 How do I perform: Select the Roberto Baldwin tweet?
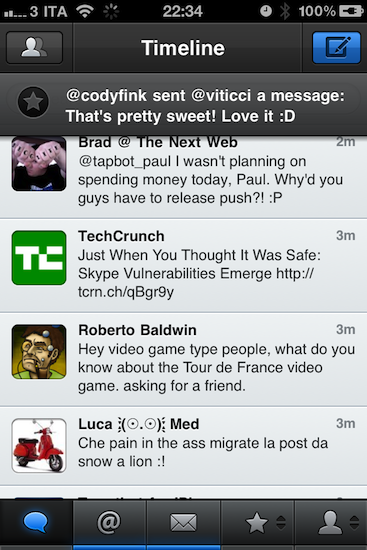tap(184, 360)
